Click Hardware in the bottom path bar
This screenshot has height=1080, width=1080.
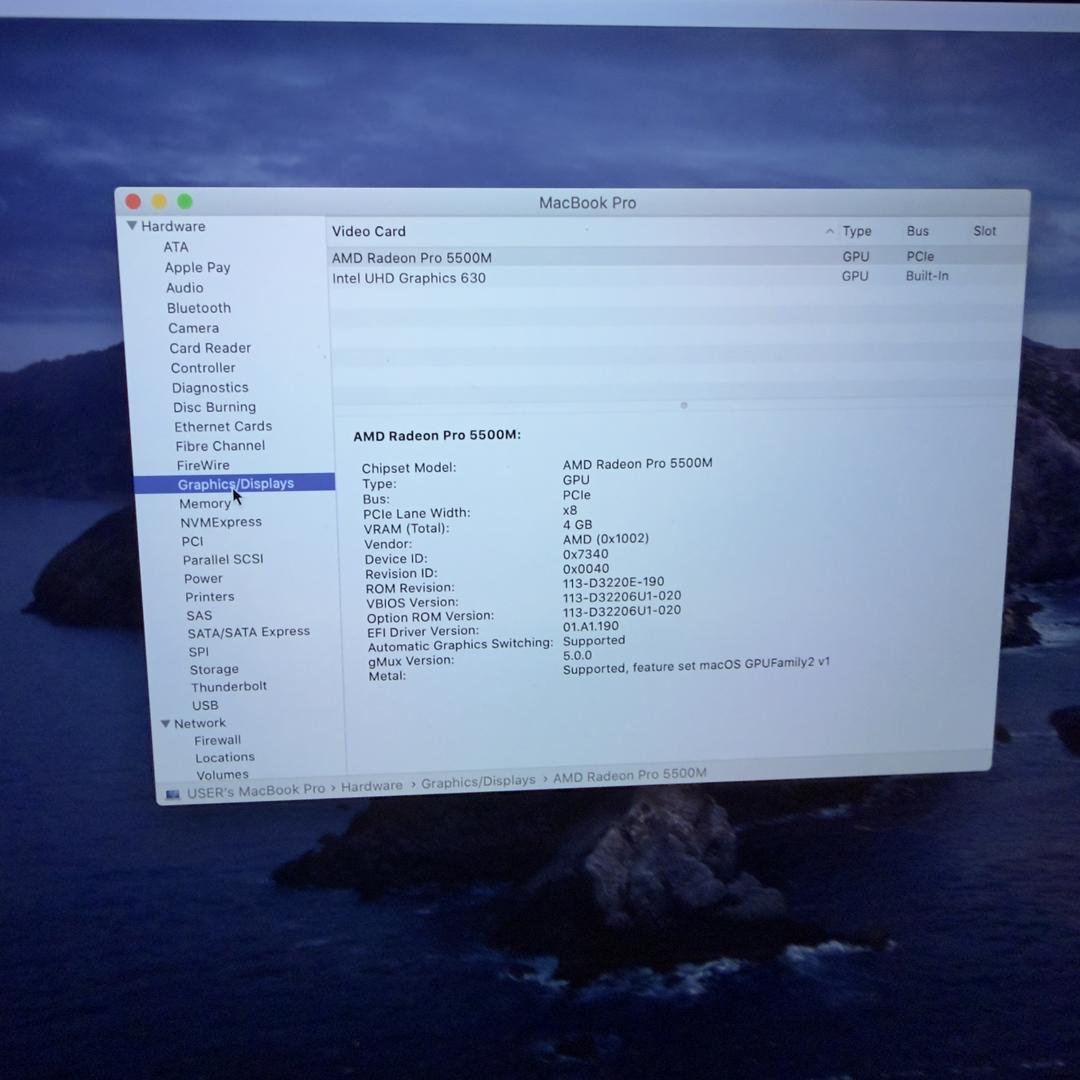tap(371, 786)
